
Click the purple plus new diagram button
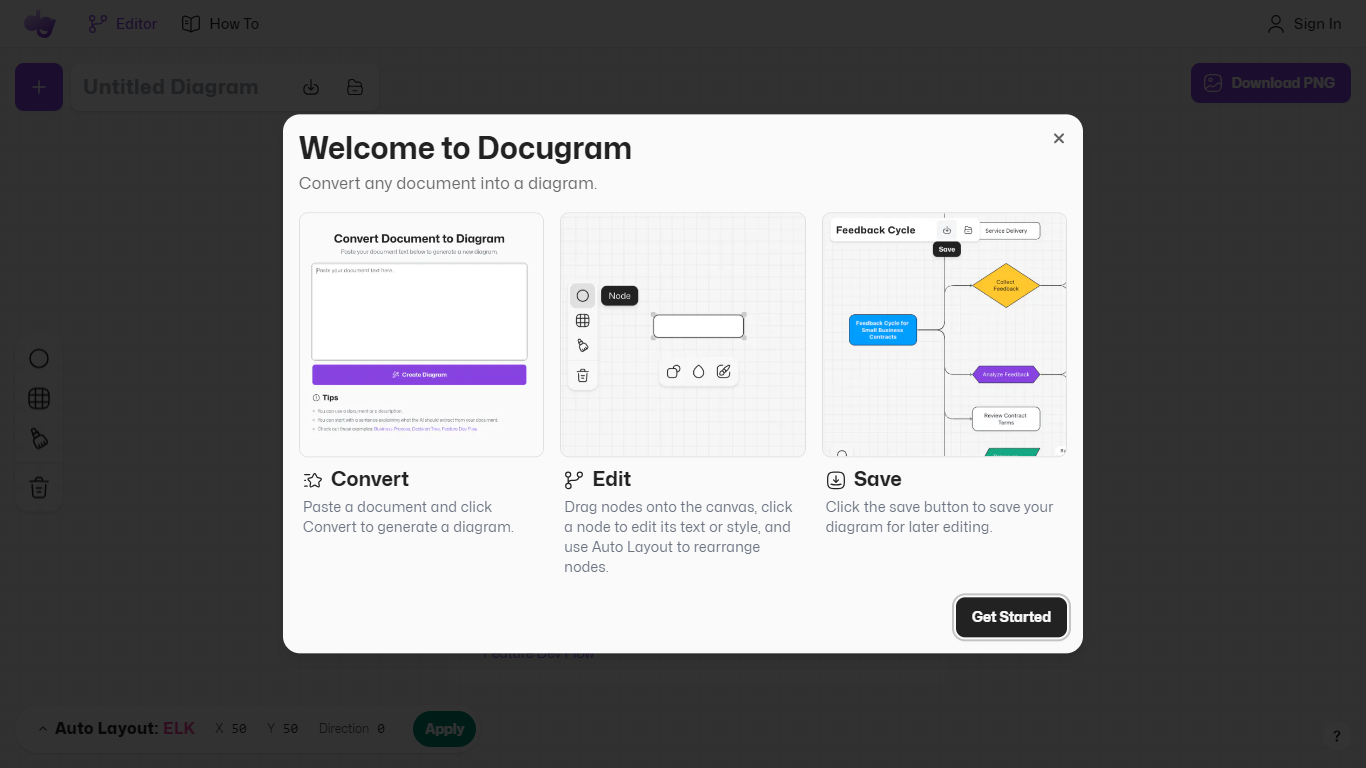pos(39,87)
